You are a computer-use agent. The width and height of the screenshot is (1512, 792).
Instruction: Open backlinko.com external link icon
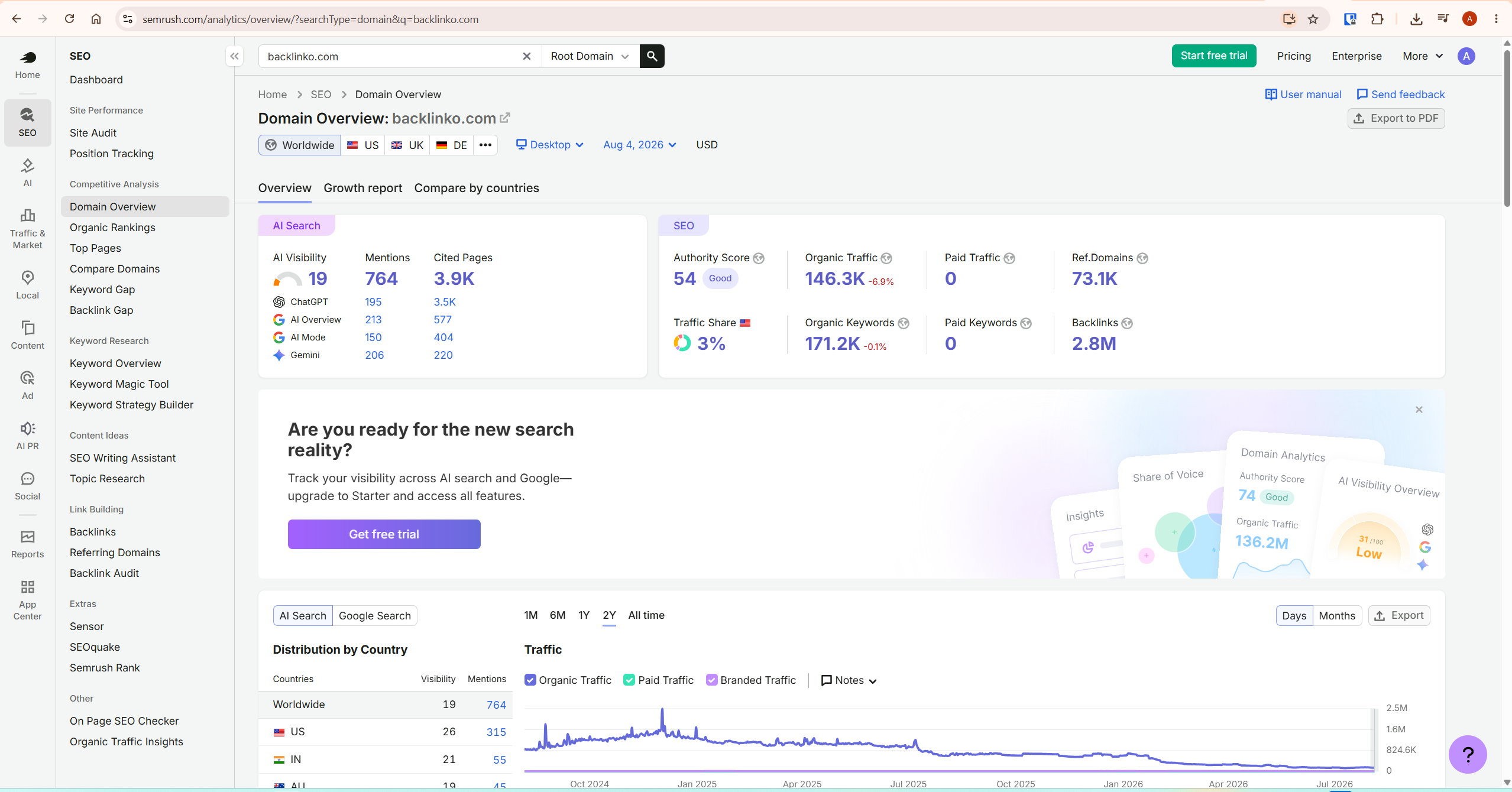(x=505, y=118)
